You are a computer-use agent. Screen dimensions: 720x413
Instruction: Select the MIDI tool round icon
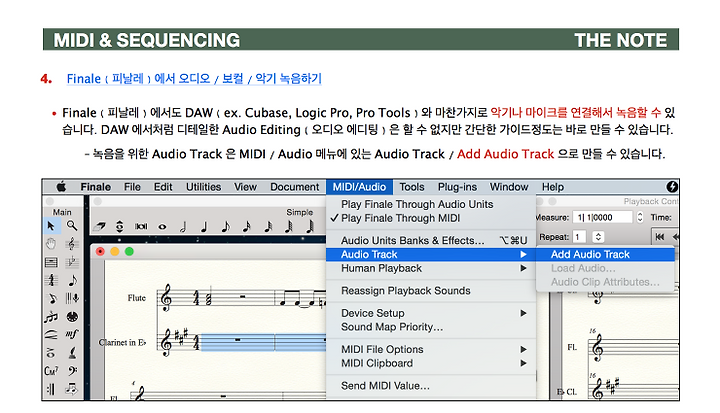tap(72, 317)
